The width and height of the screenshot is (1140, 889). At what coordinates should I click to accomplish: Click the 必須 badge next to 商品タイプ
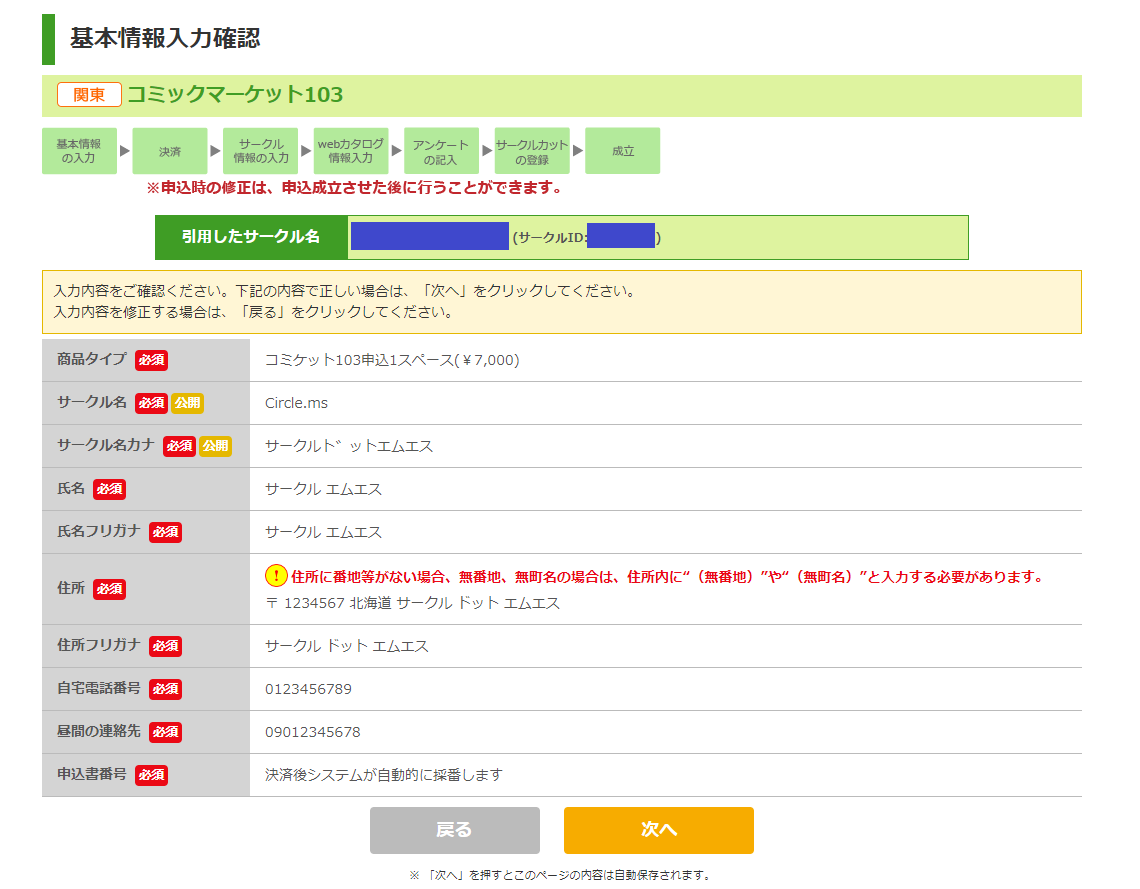coord(151,360)
